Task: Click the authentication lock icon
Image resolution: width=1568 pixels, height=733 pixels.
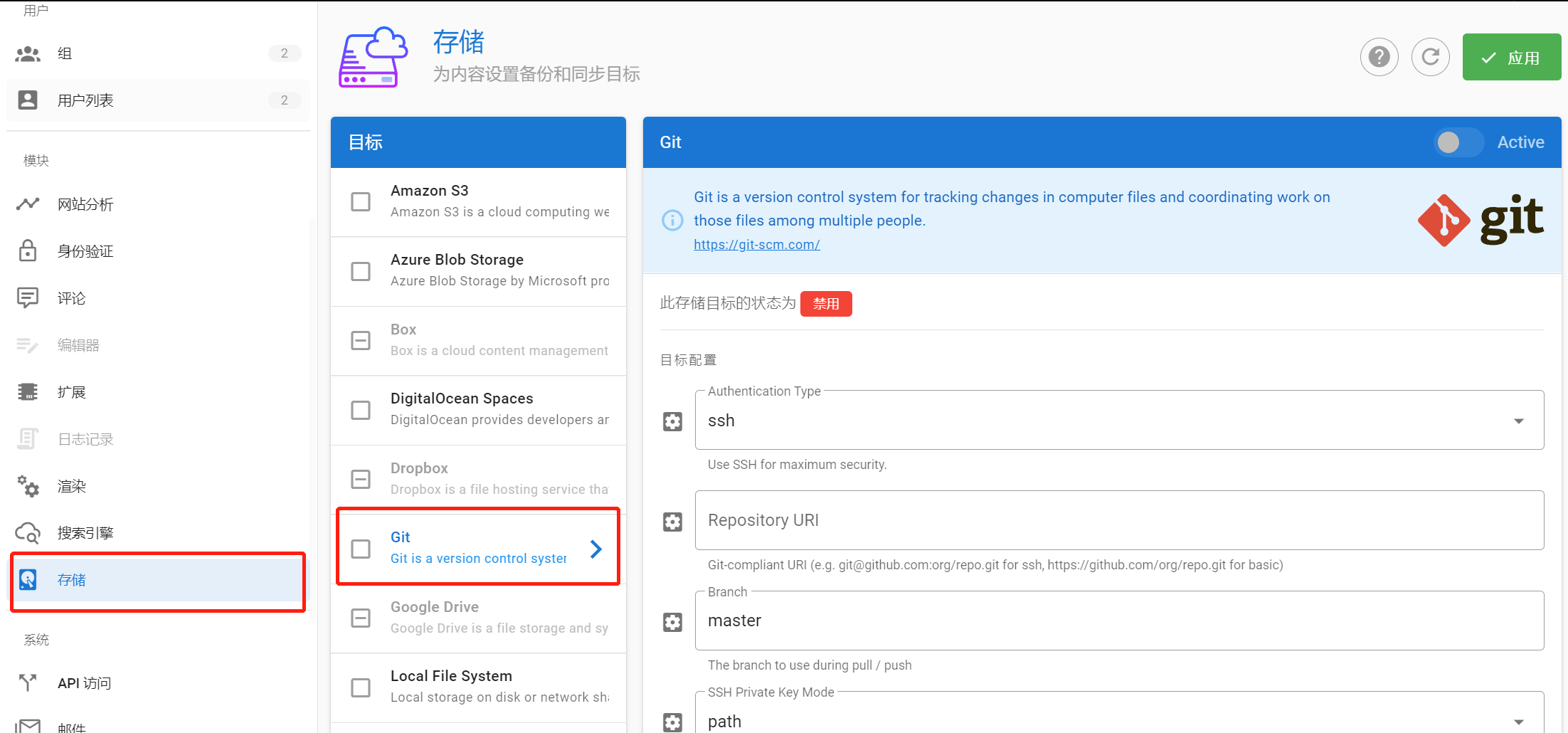Action: pyautogui.click(x=28, y=251)
